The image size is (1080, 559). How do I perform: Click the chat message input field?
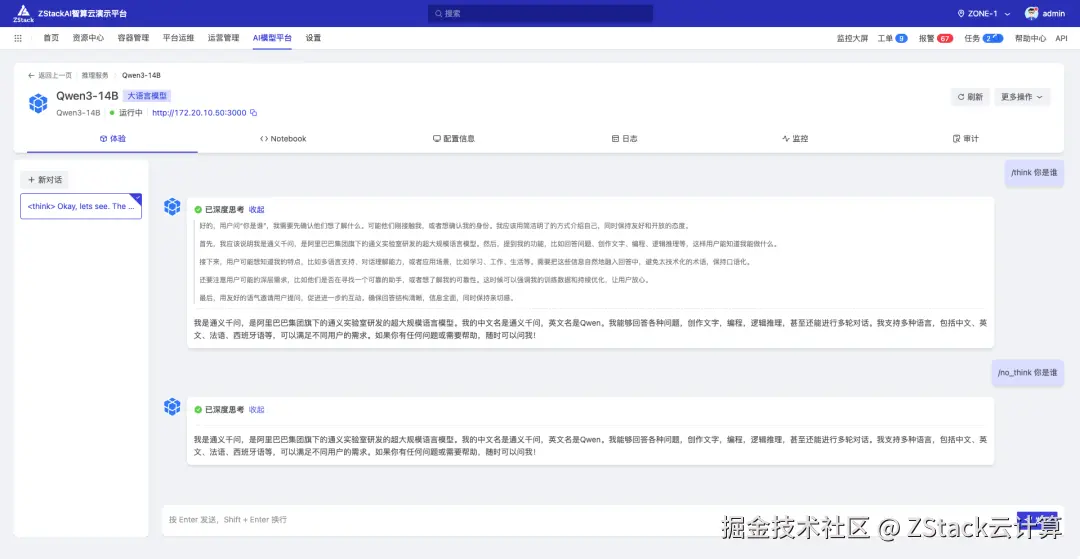click(589, 520)
